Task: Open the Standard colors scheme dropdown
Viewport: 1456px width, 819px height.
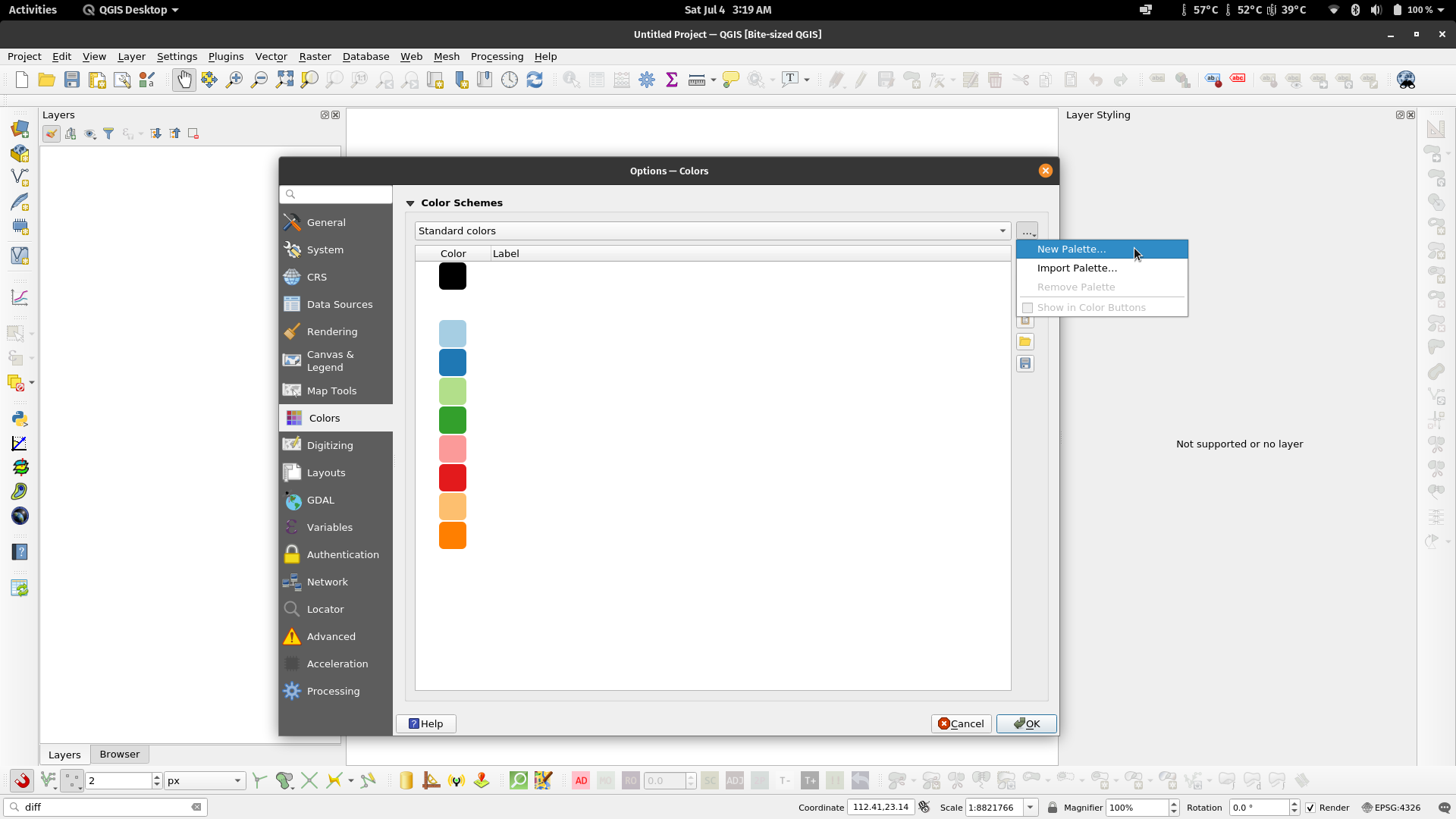Action: [x=713, y=231]
